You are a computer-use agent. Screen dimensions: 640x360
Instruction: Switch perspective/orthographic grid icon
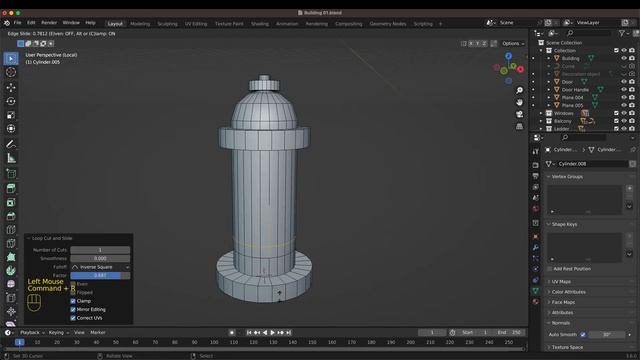click(519, 127)
